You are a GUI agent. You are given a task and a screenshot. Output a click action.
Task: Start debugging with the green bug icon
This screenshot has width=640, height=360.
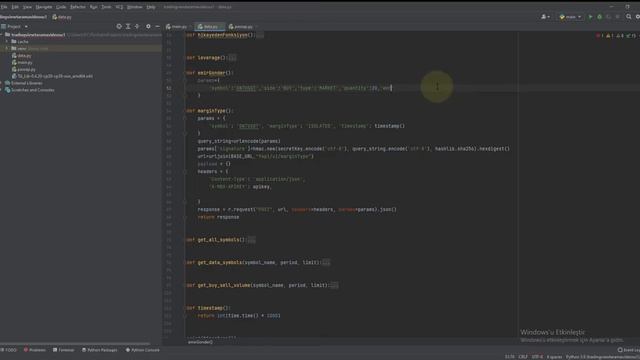click(x=600, y=17)
